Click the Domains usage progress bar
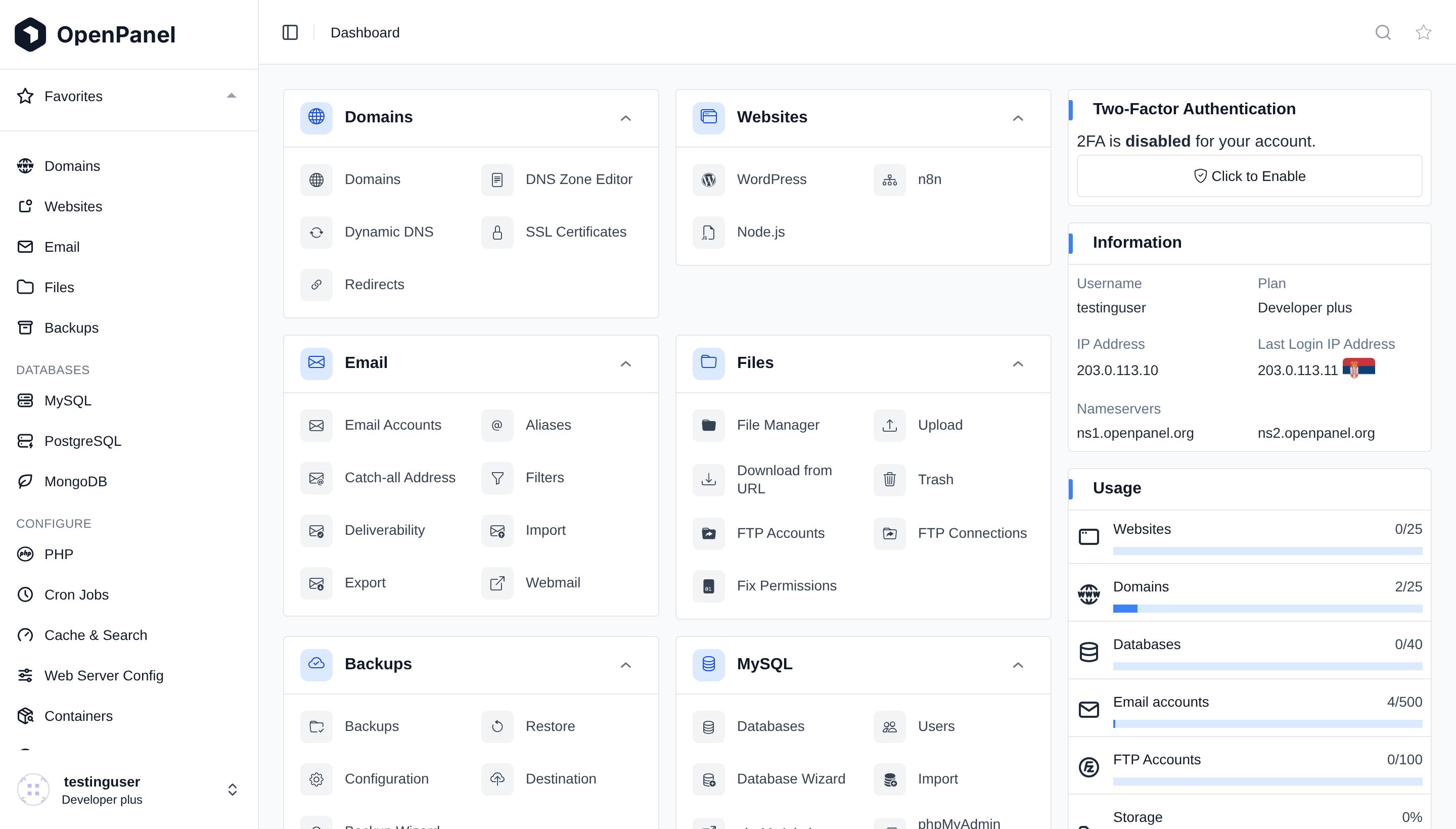This screenshot has height=829, width=1456. pos(1267,609)
